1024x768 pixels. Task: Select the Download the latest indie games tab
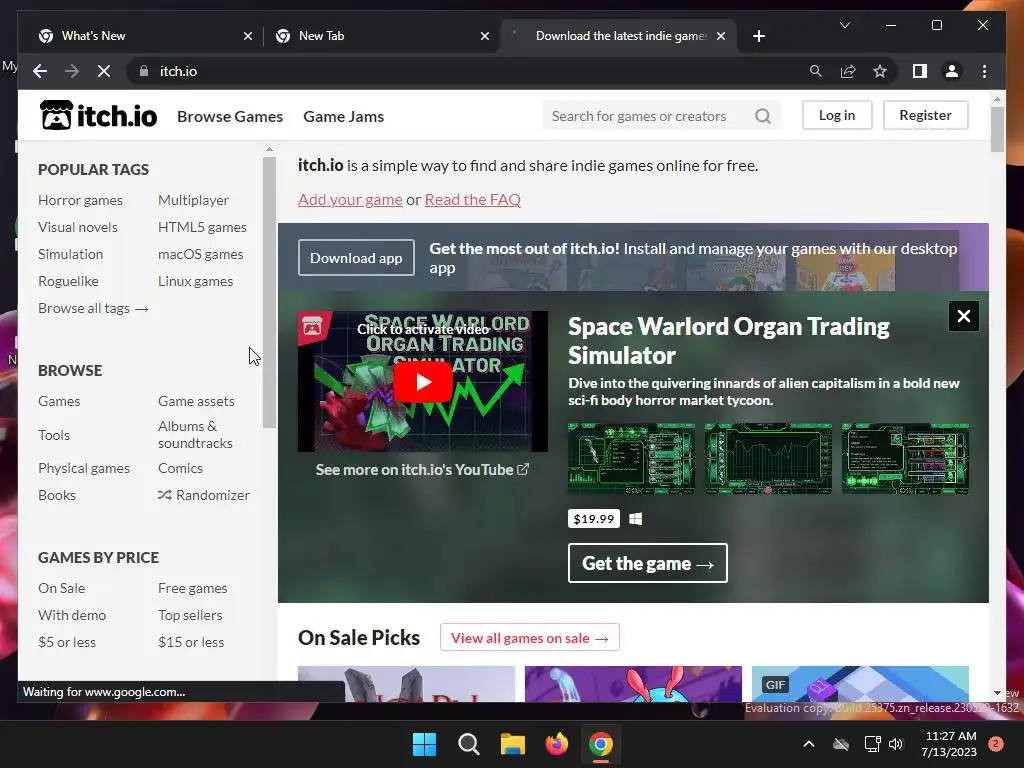pyautogui.click(x=617, y=36)
